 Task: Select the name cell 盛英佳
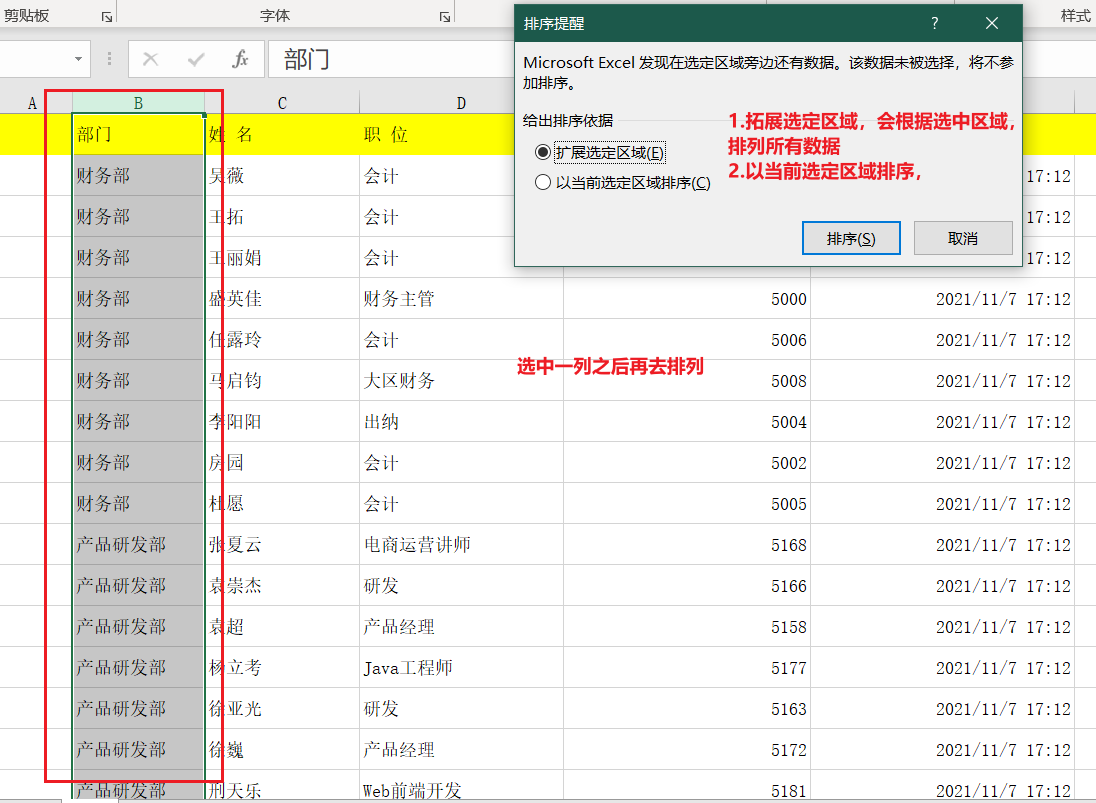(x=282, y=299)
